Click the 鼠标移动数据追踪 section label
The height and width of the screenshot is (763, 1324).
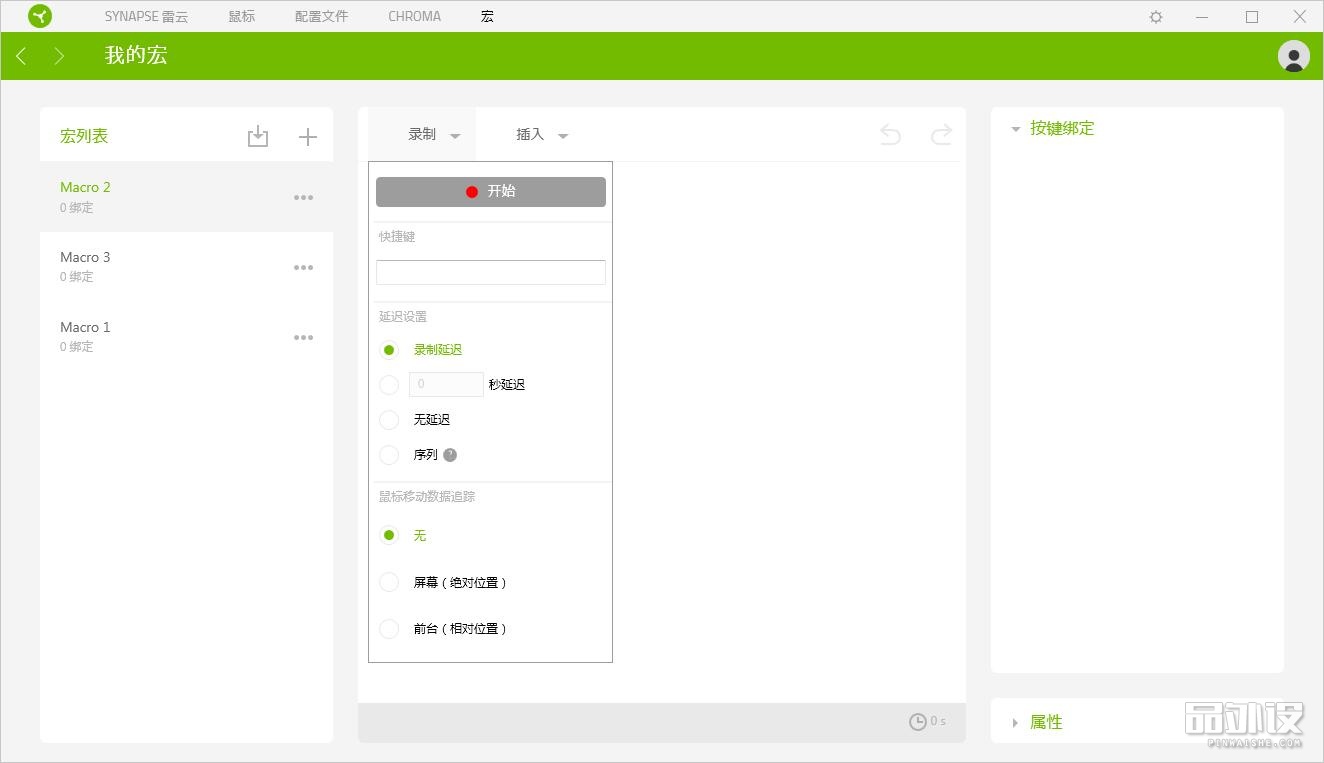coord(427,497)
